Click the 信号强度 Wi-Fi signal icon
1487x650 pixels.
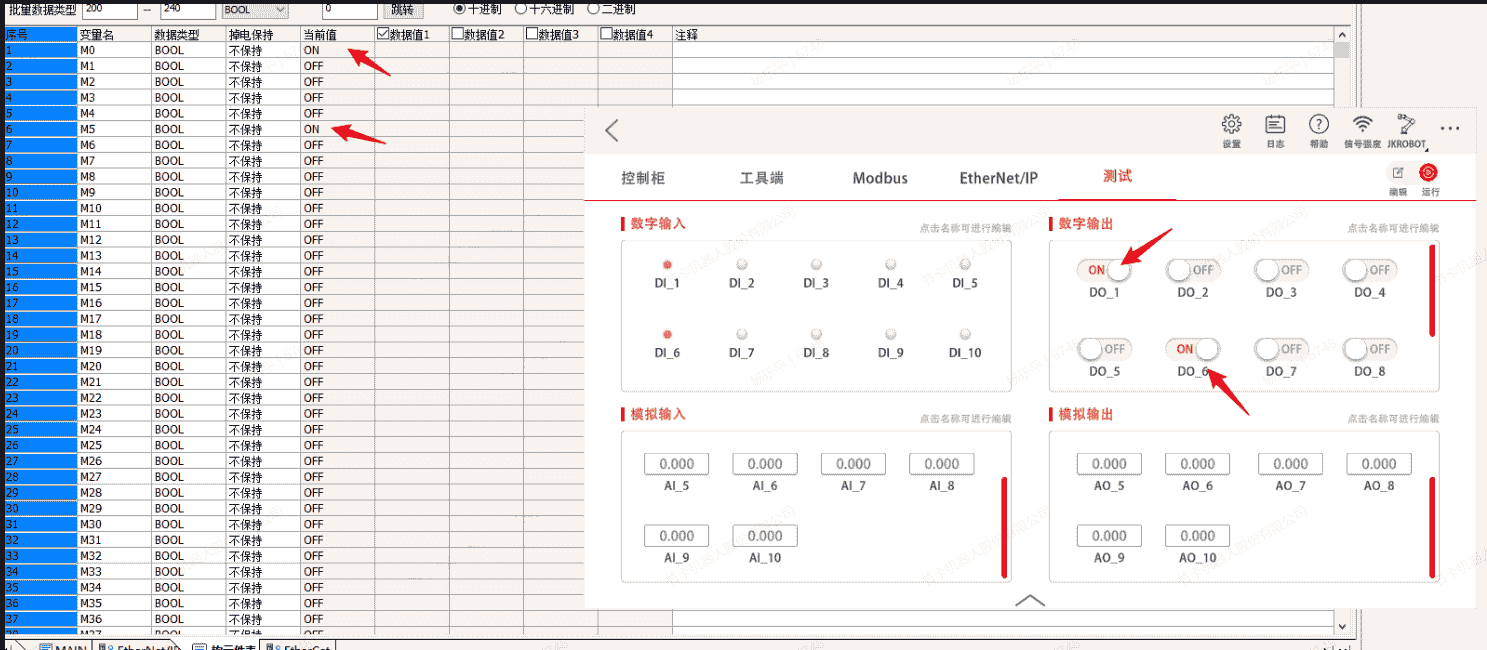point(1362,125)
